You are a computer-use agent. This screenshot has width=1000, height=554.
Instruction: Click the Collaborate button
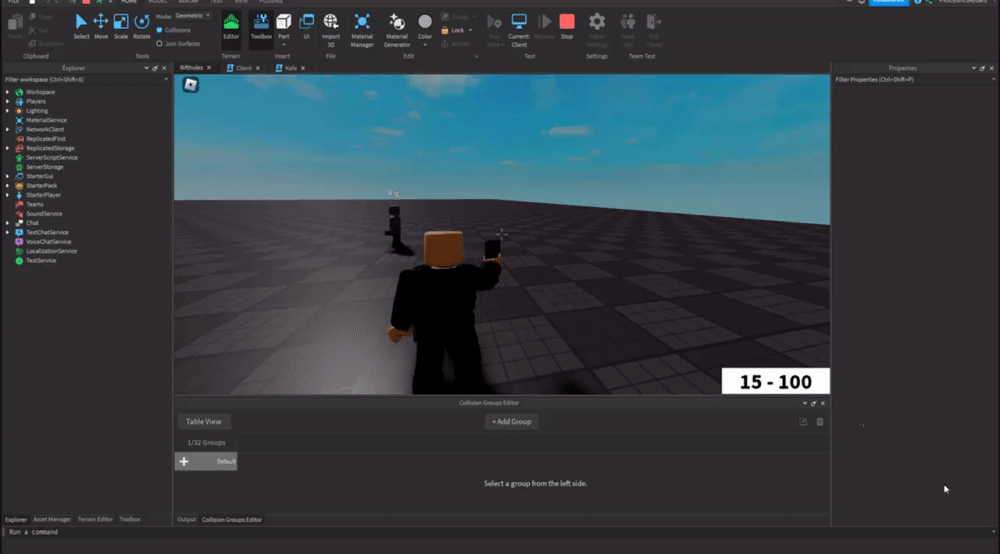(888, 2)
